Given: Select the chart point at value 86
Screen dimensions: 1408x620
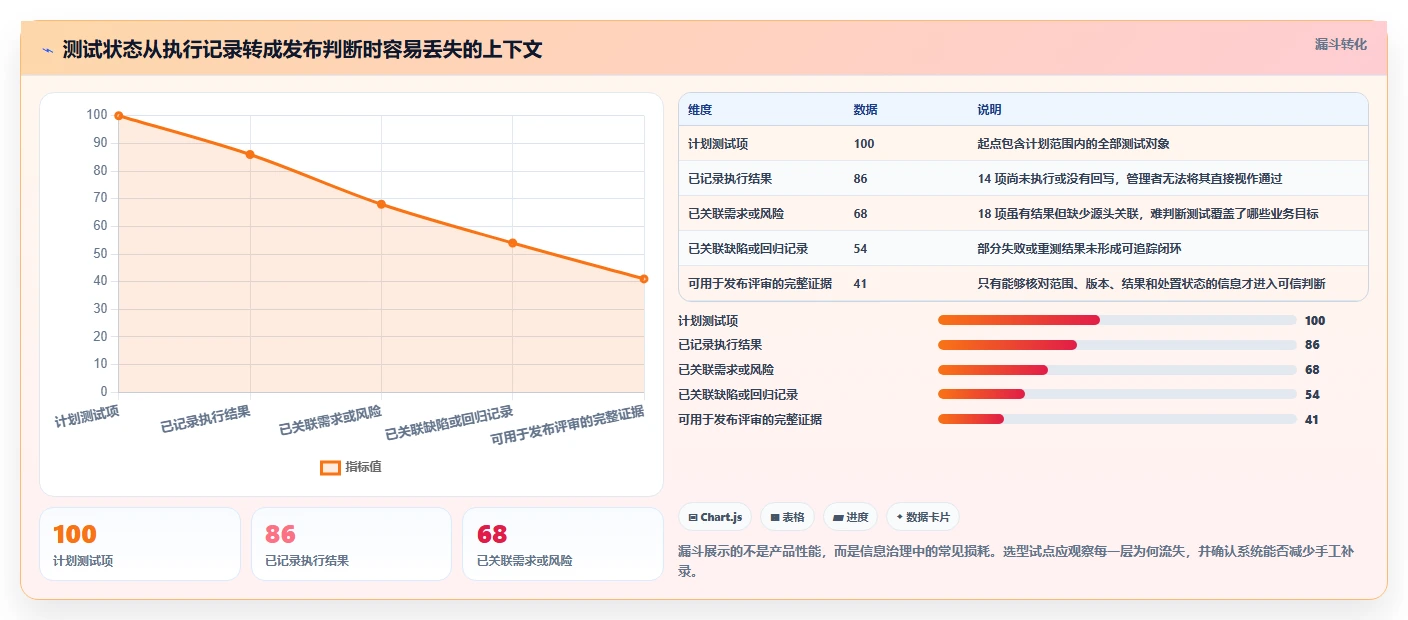Looking at the screenshot, I should [250, 154].
